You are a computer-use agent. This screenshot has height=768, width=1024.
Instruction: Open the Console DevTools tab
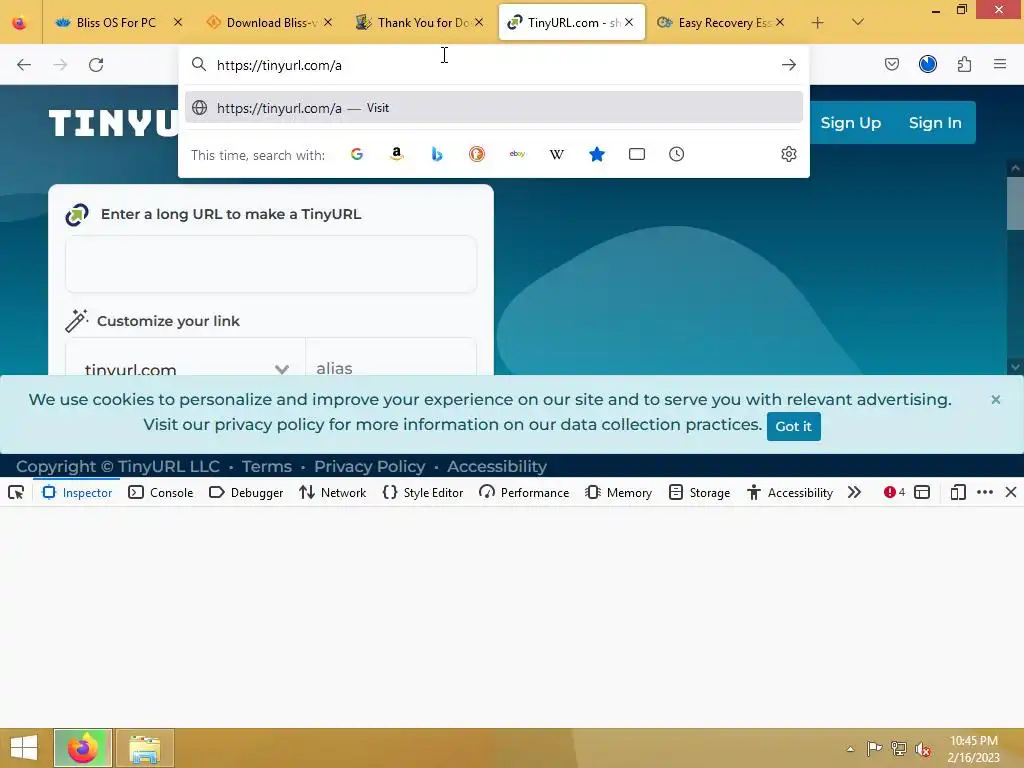click(161, 492)
